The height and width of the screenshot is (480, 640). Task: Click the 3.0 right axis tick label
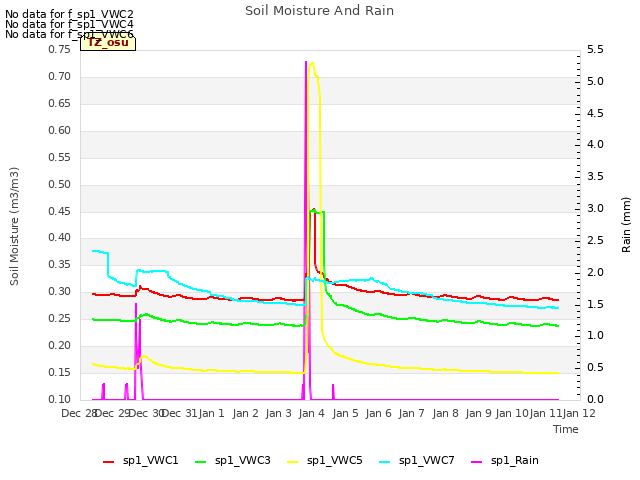[595, 209]
